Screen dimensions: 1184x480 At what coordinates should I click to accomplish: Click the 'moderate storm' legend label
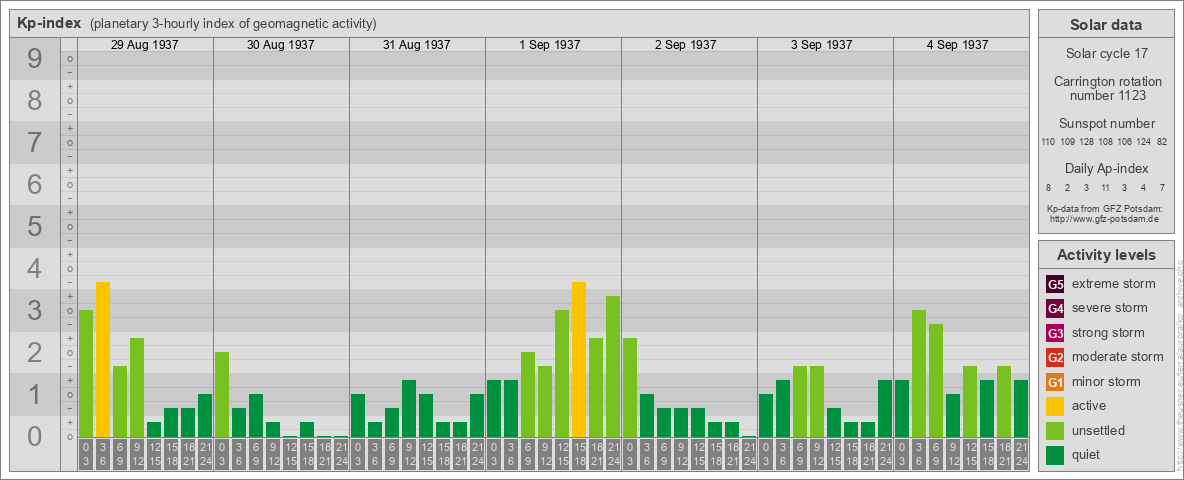click(1118, 356)
